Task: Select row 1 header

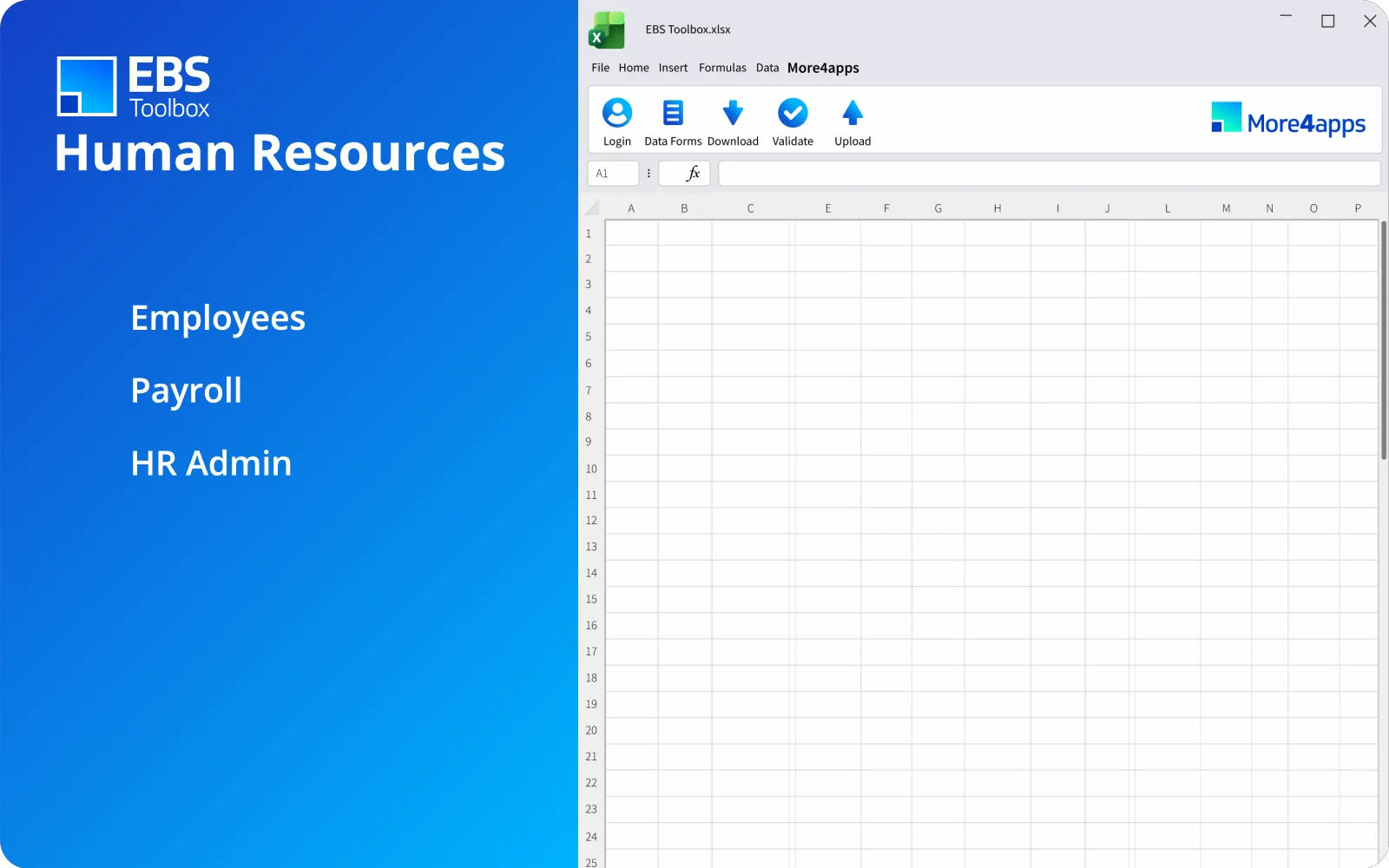Action: [589, 233]
